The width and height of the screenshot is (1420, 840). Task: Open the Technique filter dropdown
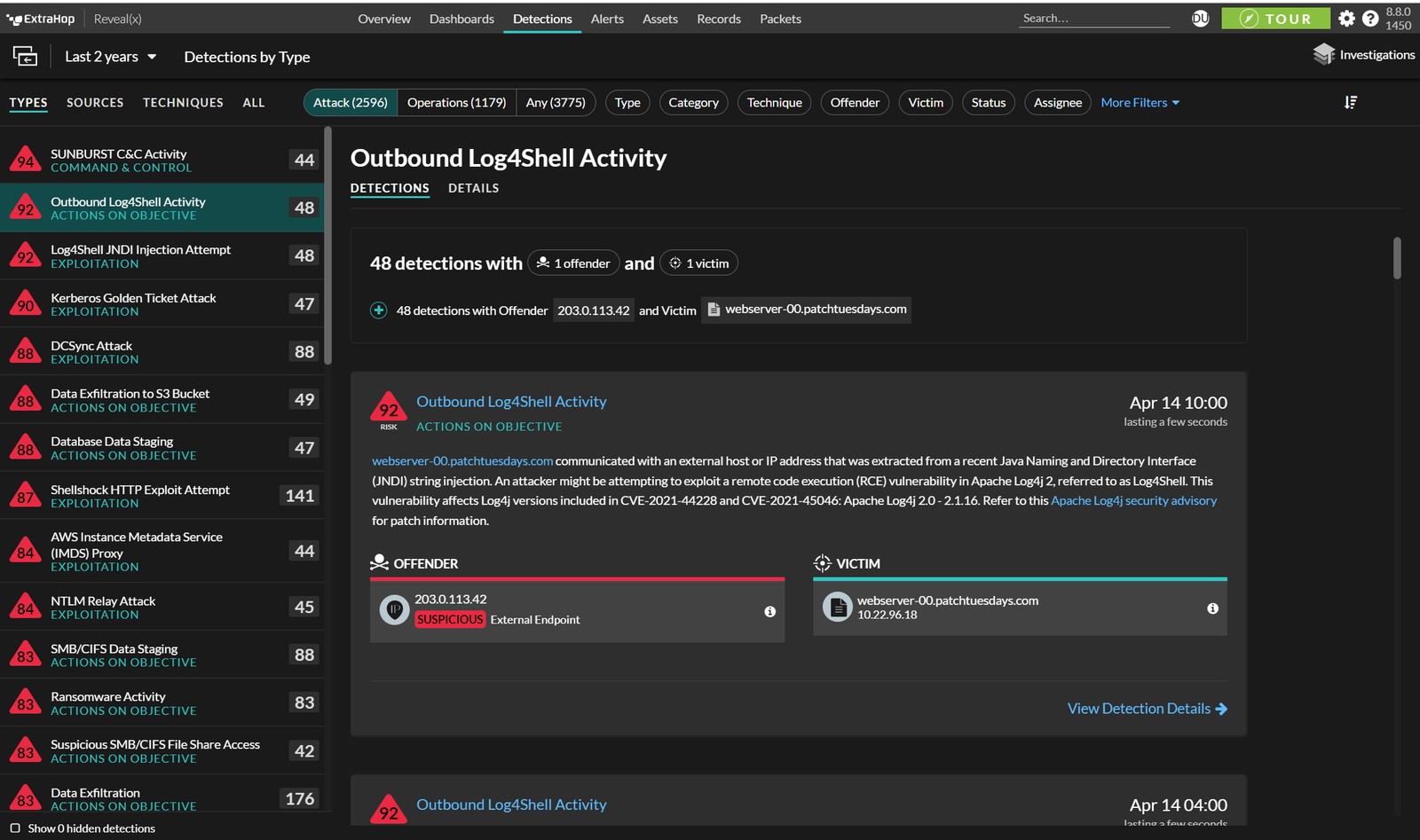point(775,103)
